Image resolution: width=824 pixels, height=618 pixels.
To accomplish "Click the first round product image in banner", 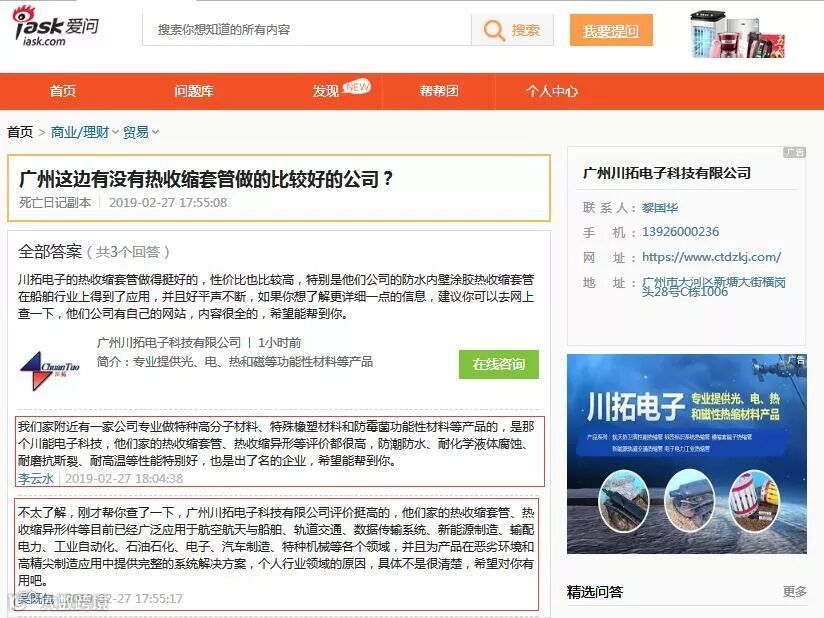I will pos(625,501).
